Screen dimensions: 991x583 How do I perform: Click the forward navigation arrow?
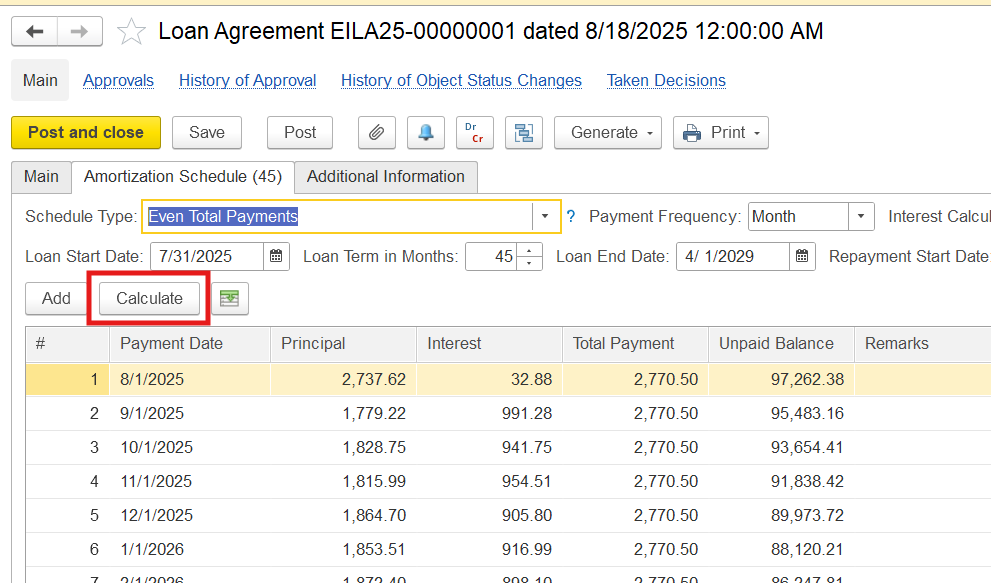pos(79,32)
